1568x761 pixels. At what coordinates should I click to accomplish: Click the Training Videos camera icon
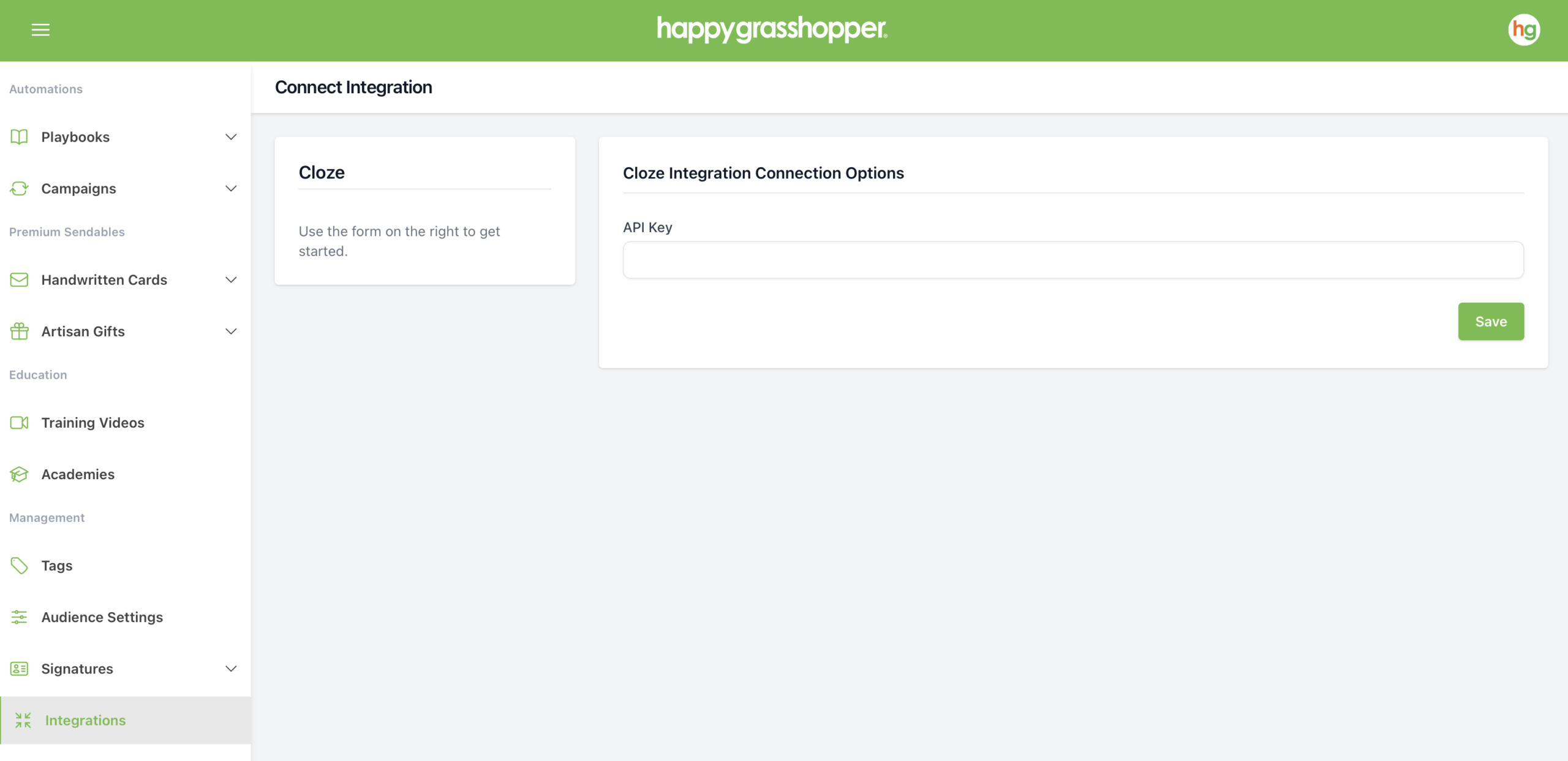[x=19, y=422]
